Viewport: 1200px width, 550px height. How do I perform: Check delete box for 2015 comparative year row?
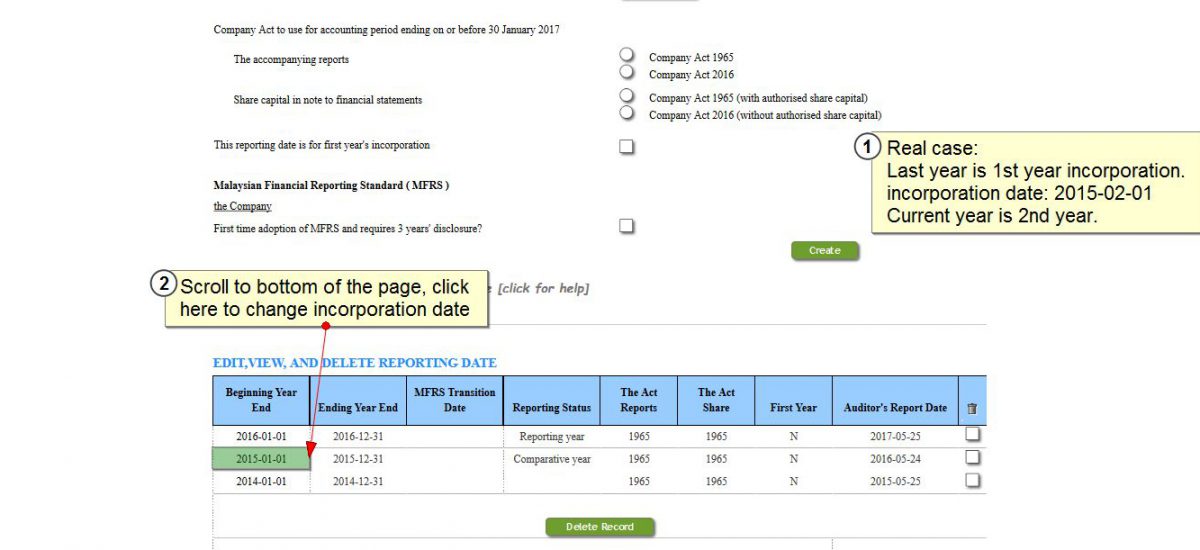pos(972,458)
